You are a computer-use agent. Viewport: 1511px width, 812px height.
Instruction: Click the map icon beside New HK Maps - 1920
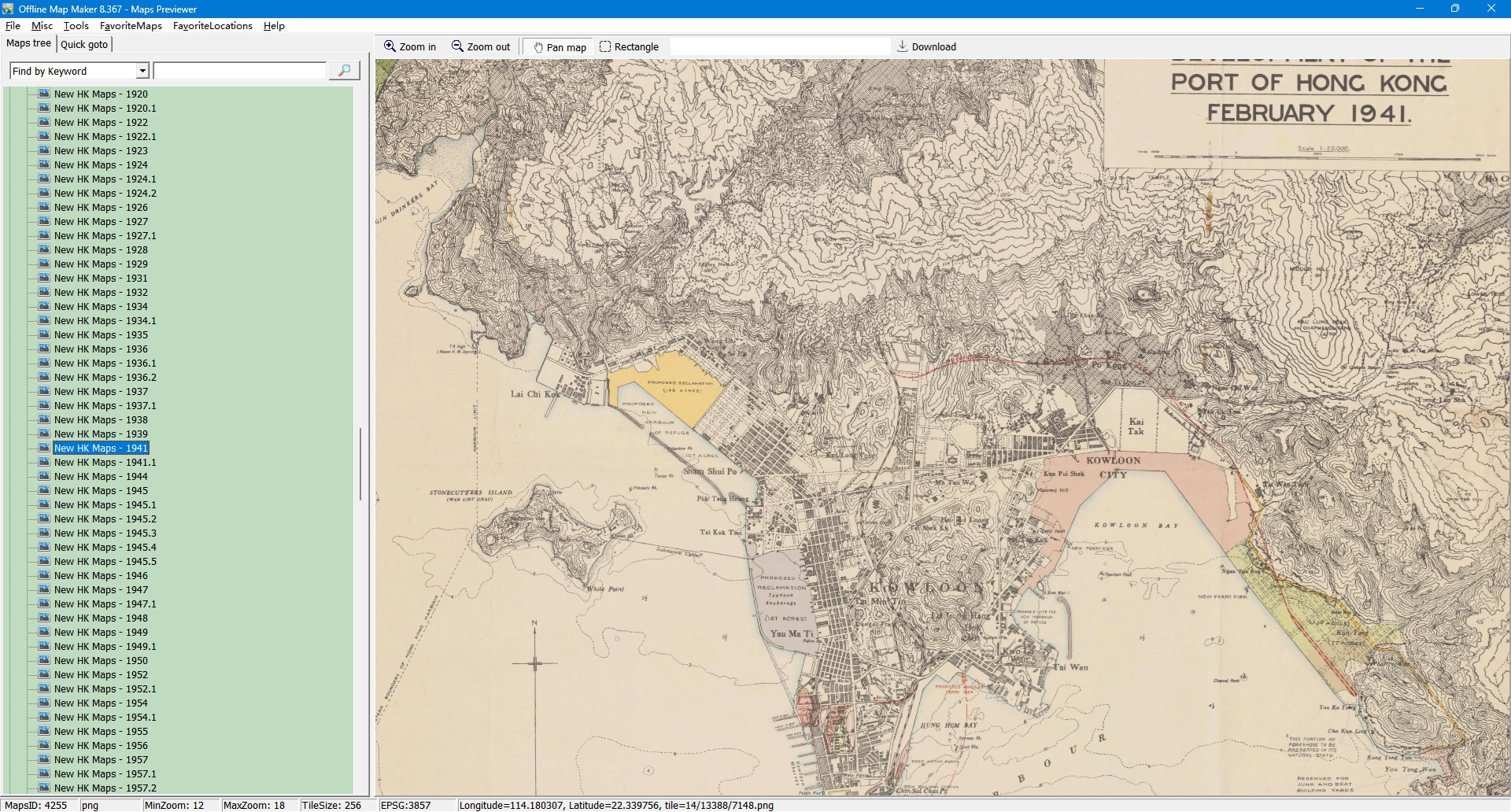[44, 94]
